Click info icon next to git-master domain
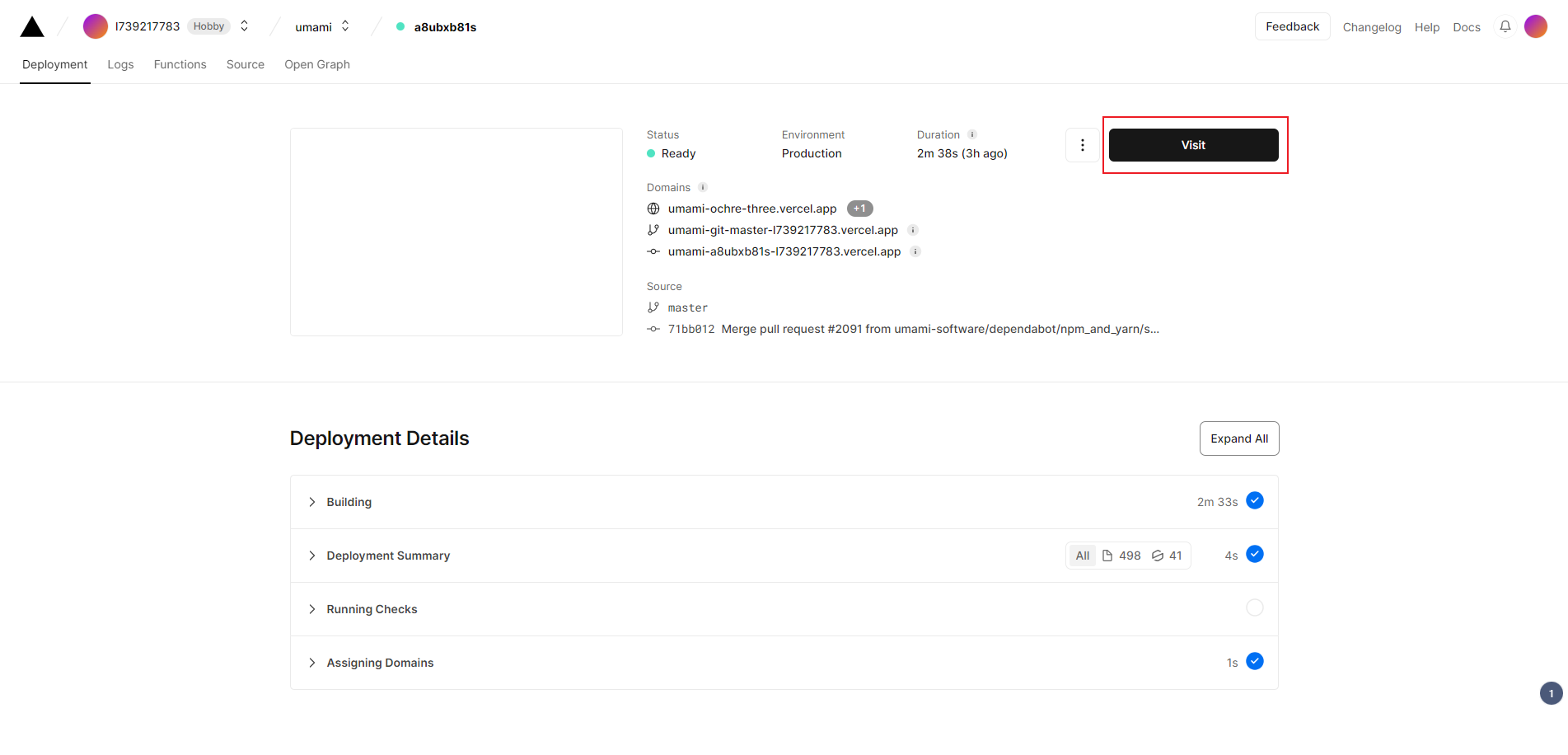This screenshot has width=1568, height=755. (913, 230)
